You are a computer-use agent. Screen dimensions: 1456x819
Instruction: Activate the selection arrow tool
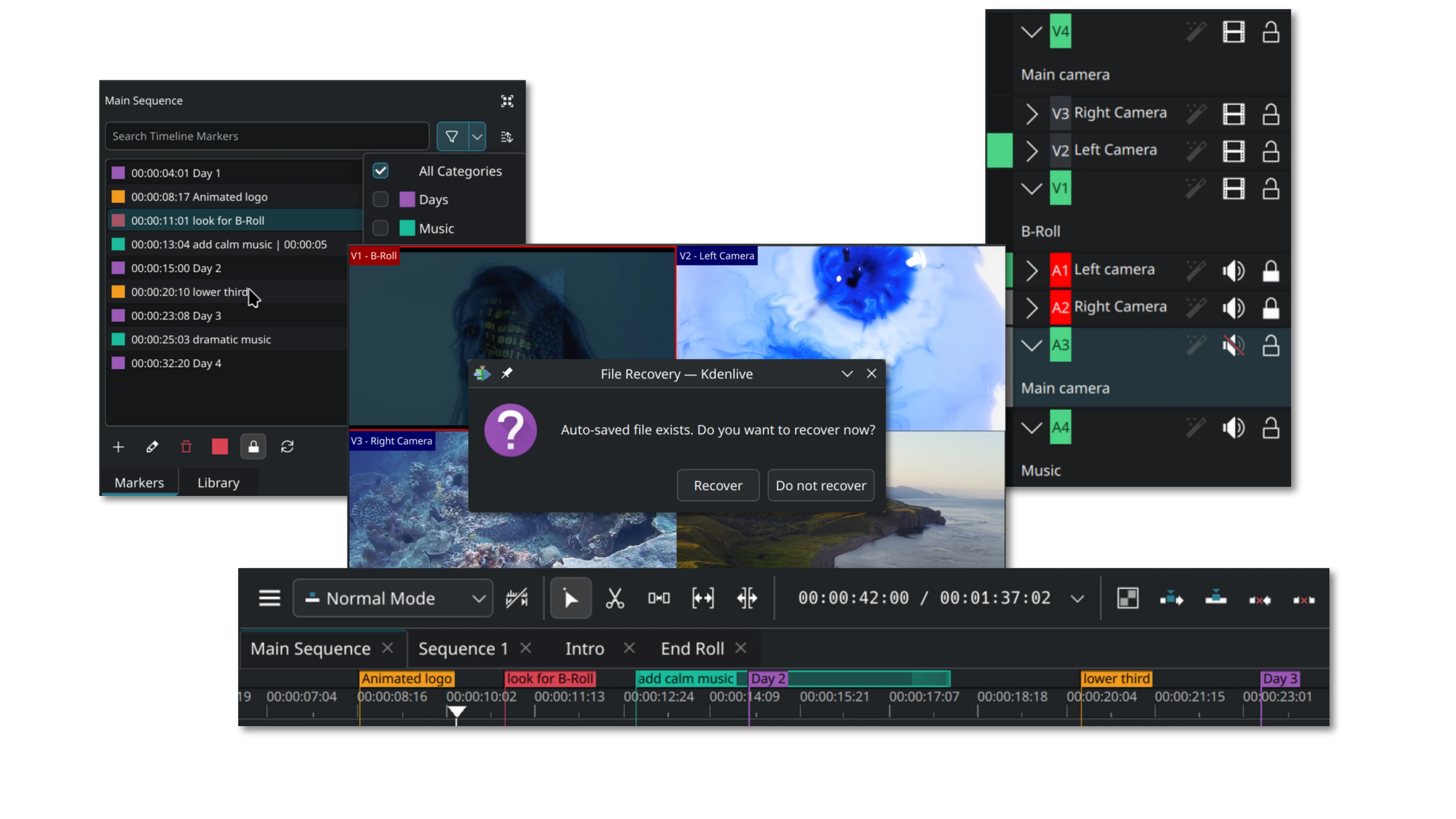click(x=570, y=598)
